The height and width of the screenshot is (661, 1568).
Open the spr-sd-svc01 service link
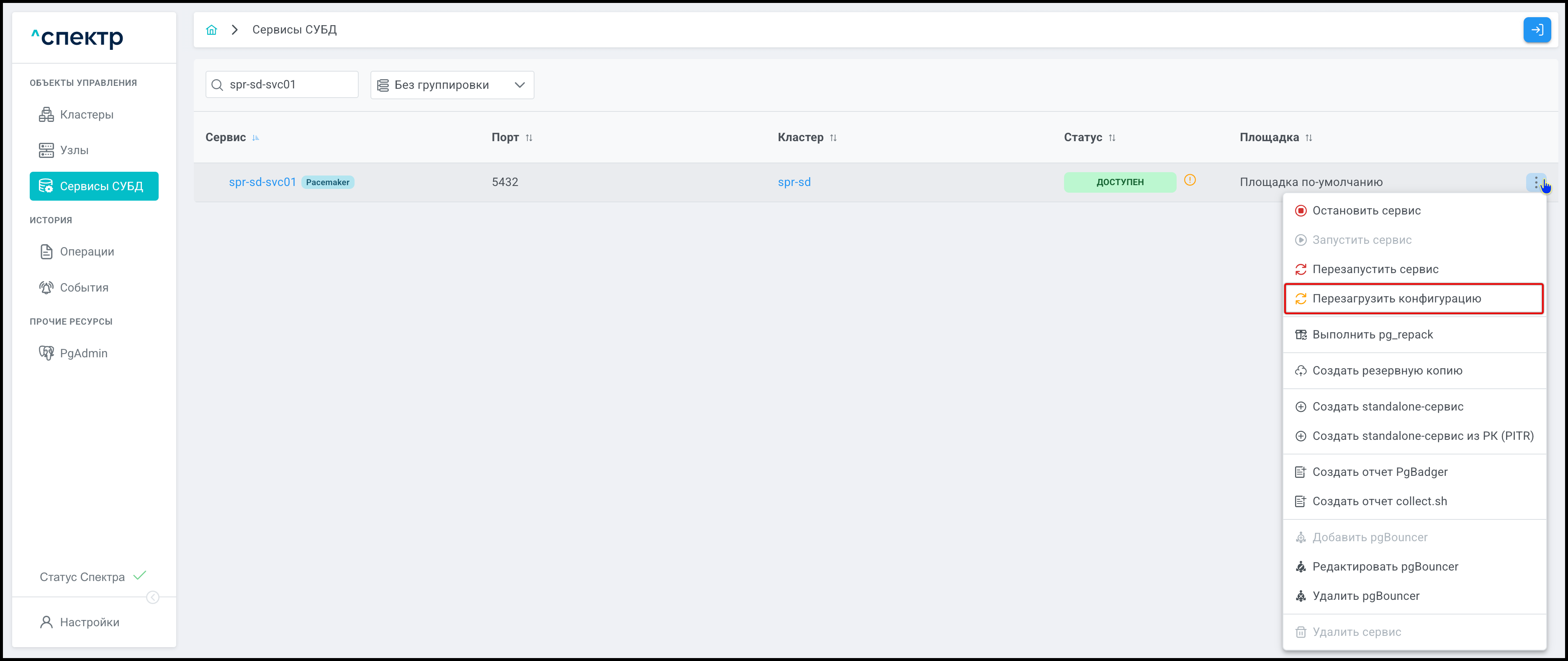point(262,182)
